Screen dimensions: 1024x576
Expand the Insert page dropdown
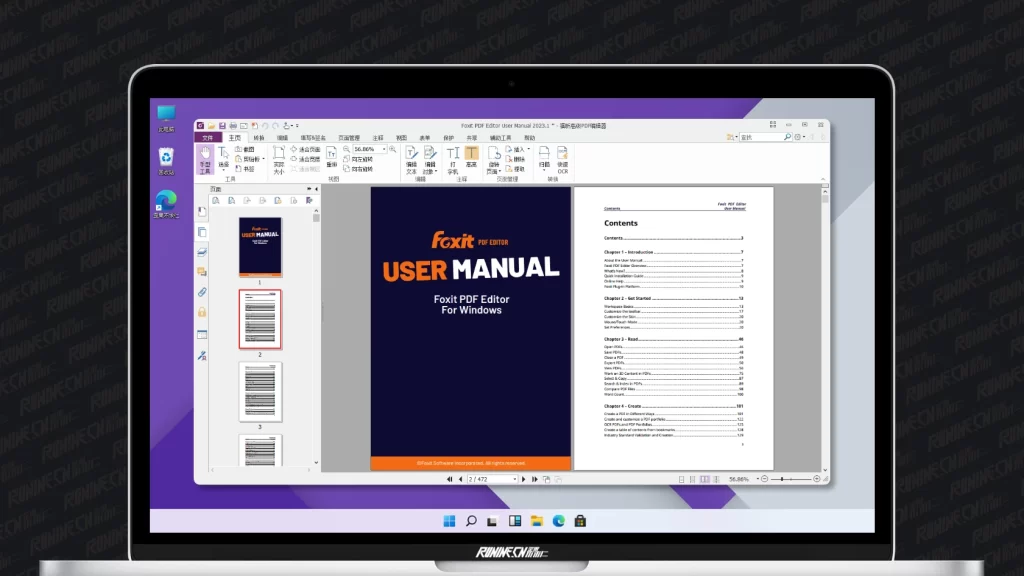pos(528,149)
